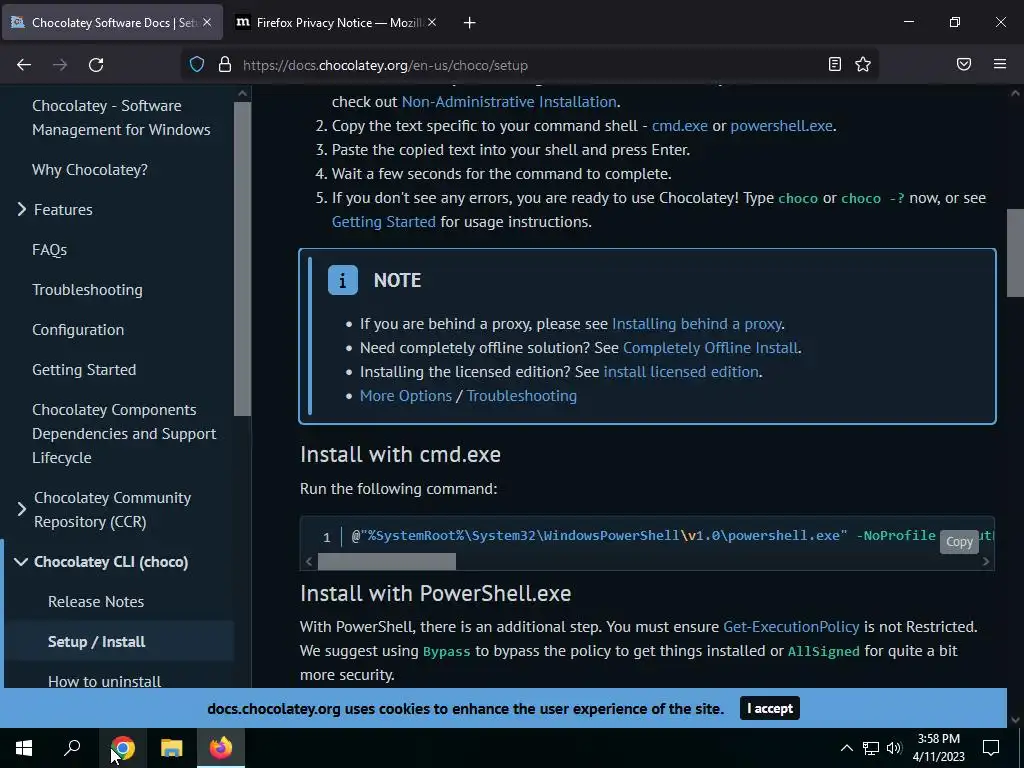Click the Troubleshooting link in the note
1024x768 pixels.
click(522, 396)
